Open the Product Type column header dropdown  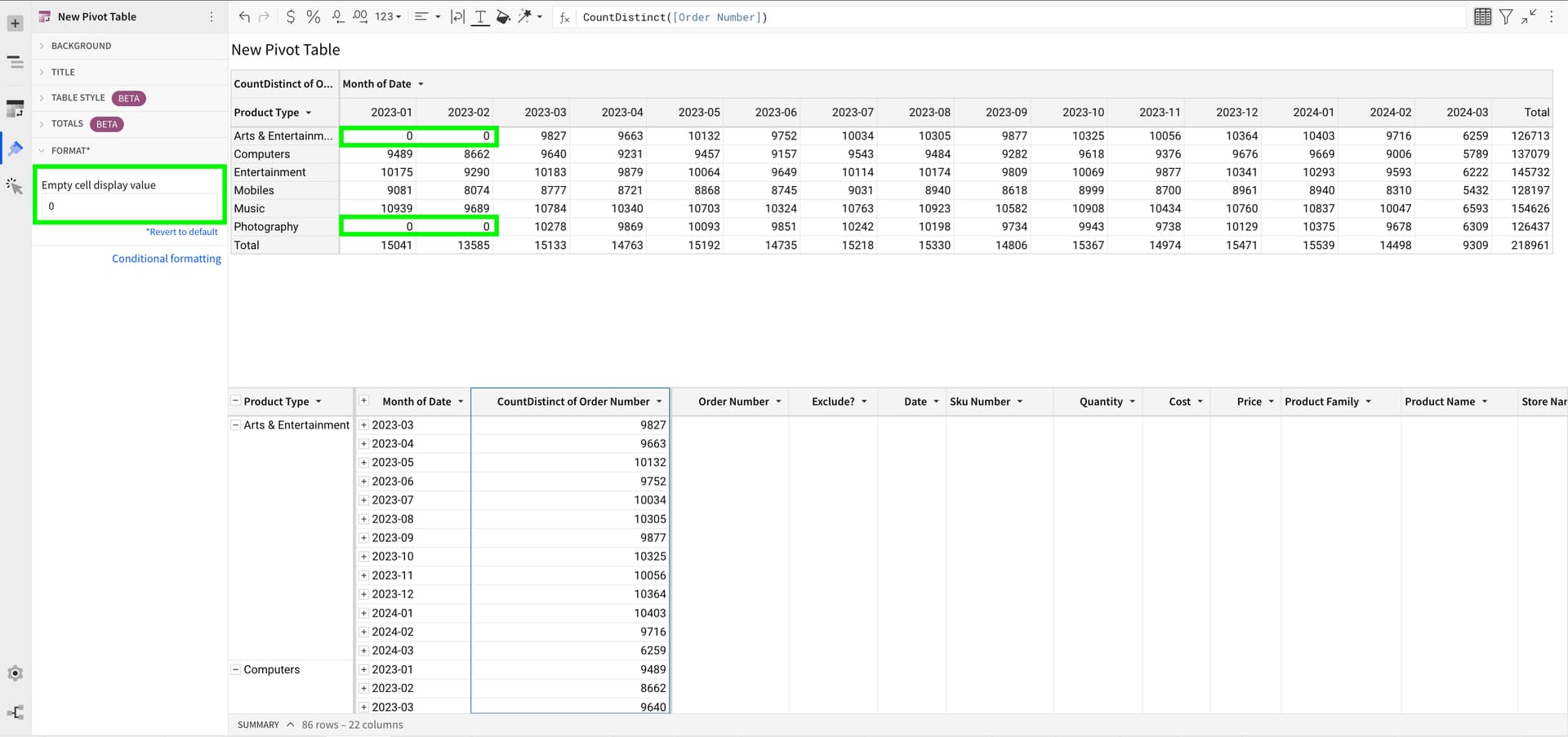310,113
